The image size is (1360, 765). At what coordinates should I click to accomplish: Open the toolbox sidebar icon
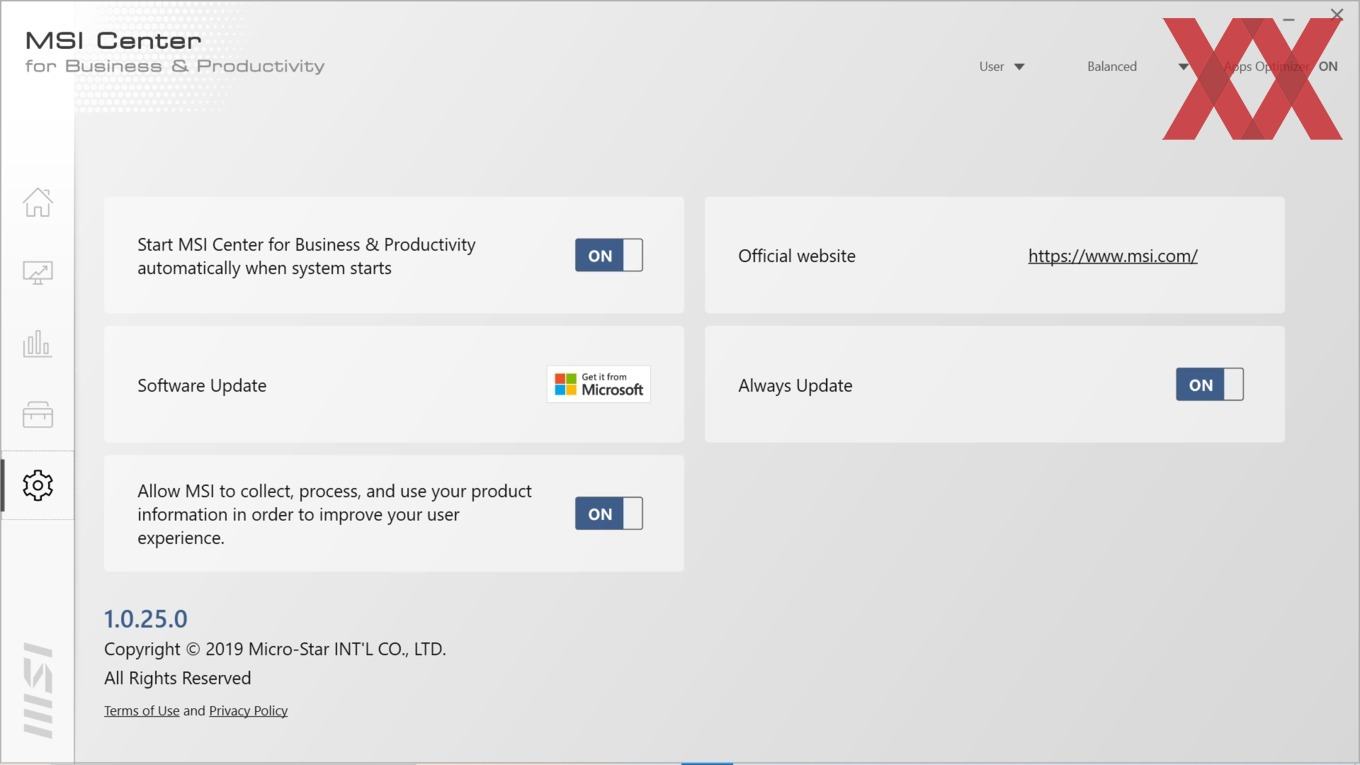38,415
